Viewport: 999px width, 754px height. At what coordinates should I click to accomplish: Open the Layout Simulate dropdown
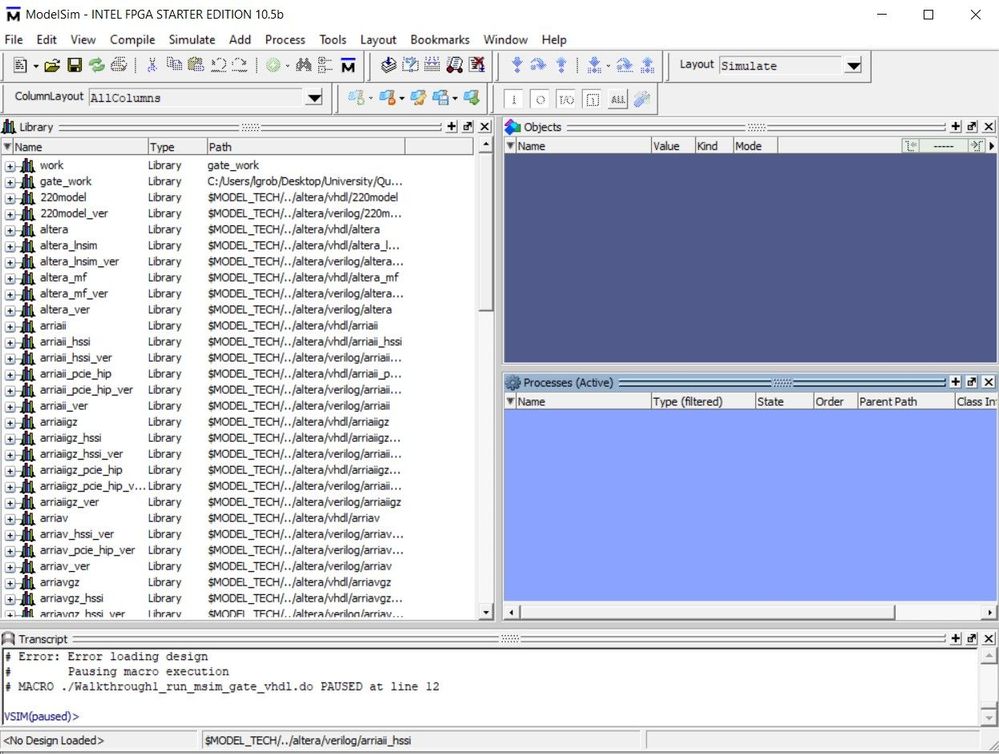point(852,66)
